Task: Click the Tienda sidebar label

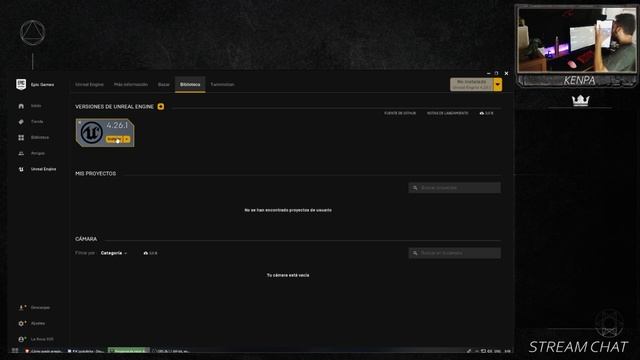Action: (37, 122)
